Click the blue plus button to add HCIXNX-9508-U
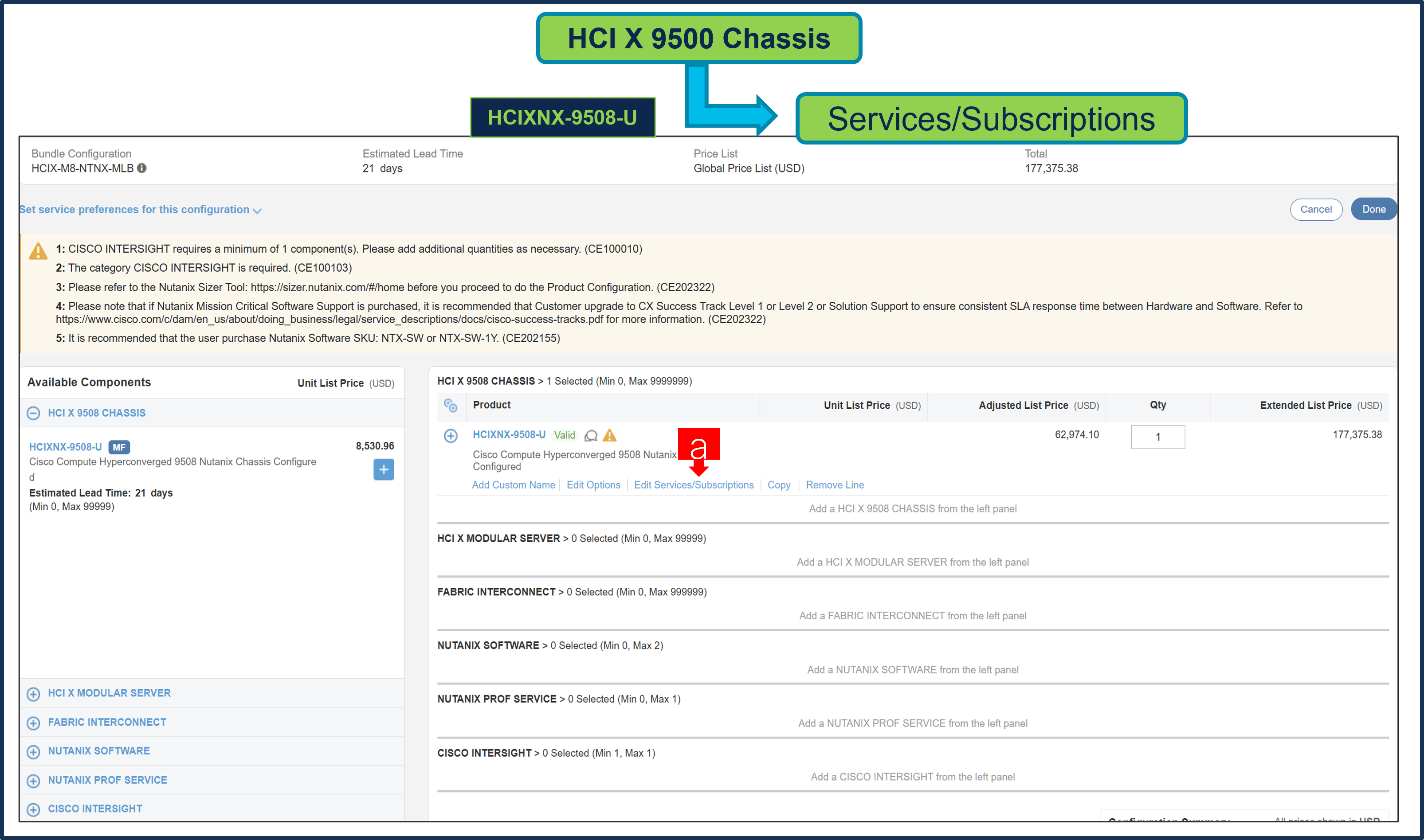Screen dimensions: 1424x840 [384, 469]
